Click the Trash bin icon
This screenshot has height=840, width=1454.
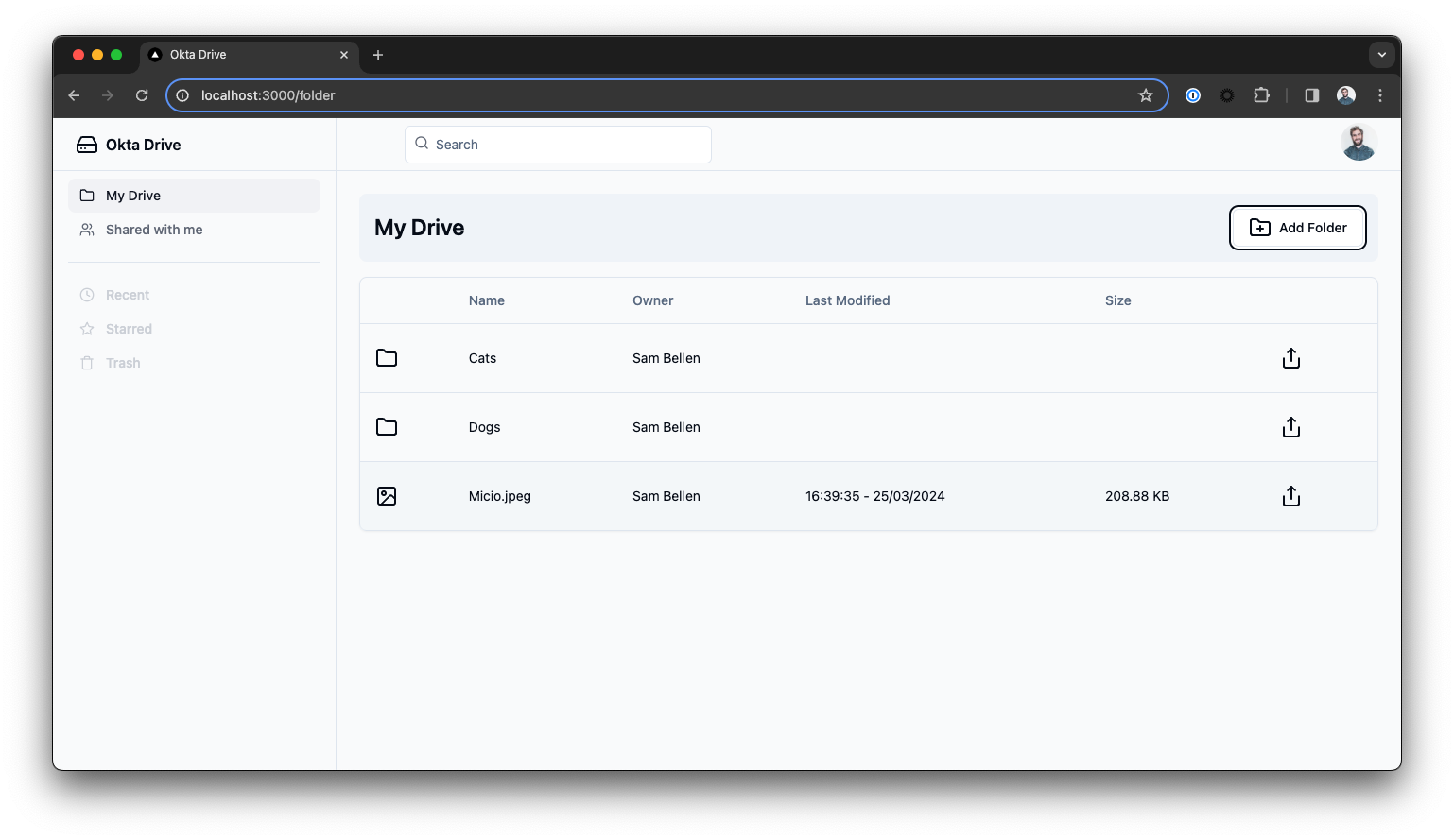click(87, 363)
